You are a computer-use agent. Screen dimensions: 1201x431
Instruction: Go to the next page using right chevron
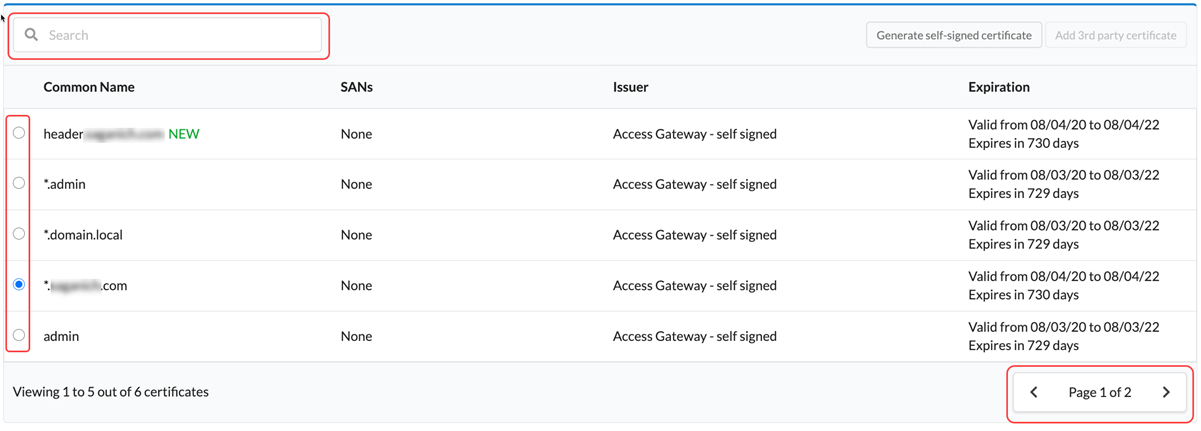point(1166,393)
